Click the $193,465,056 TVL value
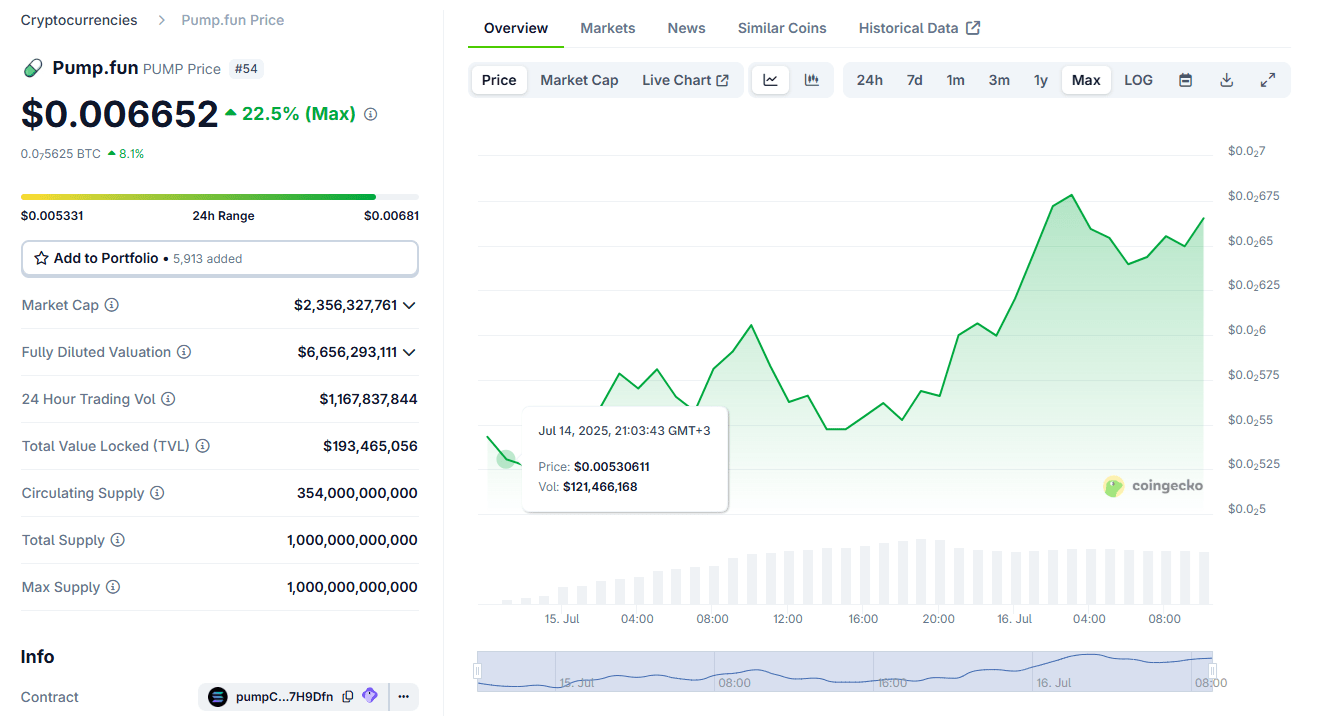This screenshot has height=716, width=1328. [x=371, y=446]
